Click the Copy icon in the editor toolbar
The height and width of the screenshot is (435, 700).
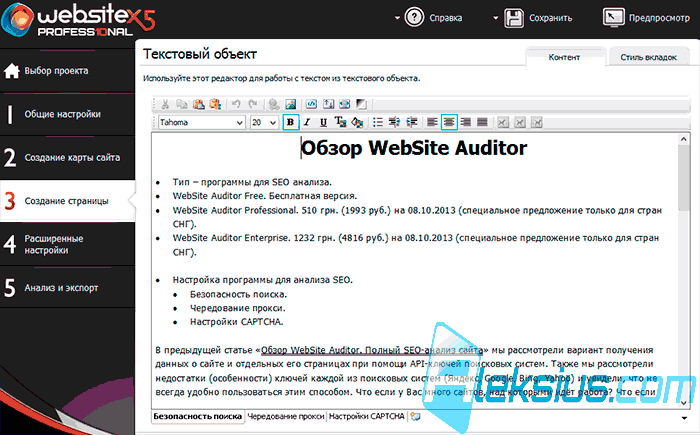tap(182, 105)
